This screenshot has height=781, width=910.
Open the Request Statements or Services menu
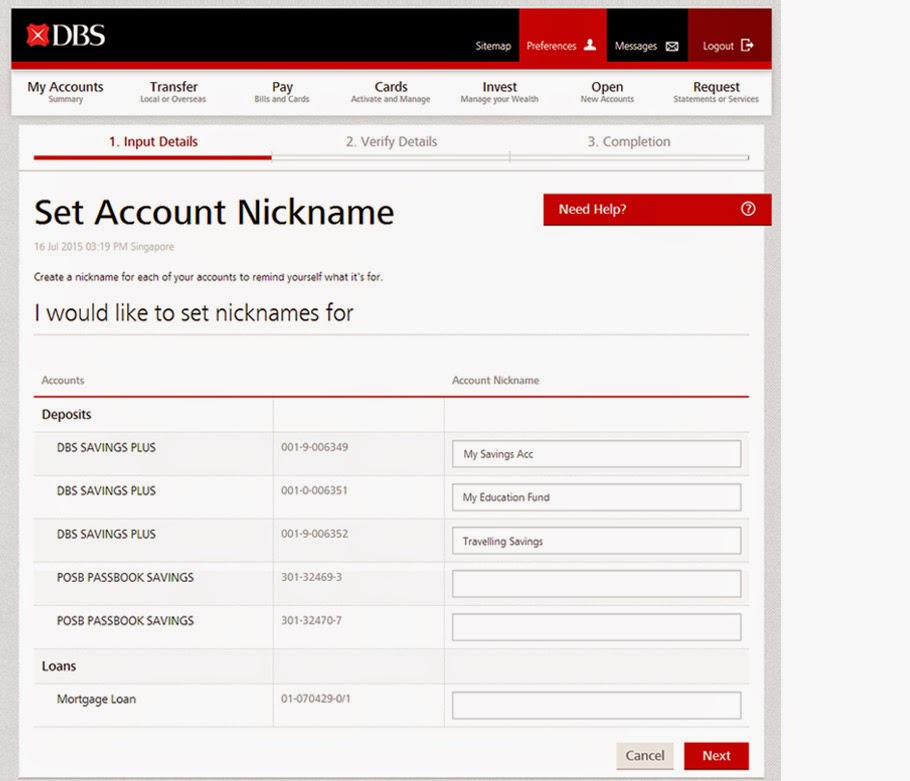(716, 92)
